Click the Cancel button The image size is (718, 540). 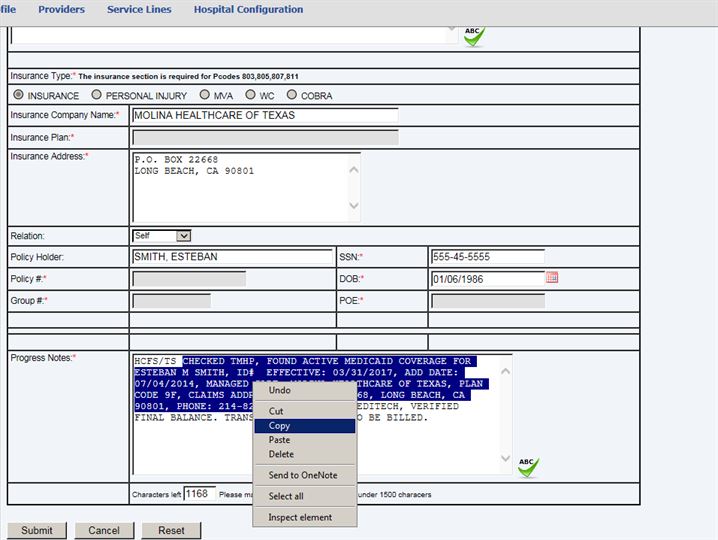tap(104, 530)
